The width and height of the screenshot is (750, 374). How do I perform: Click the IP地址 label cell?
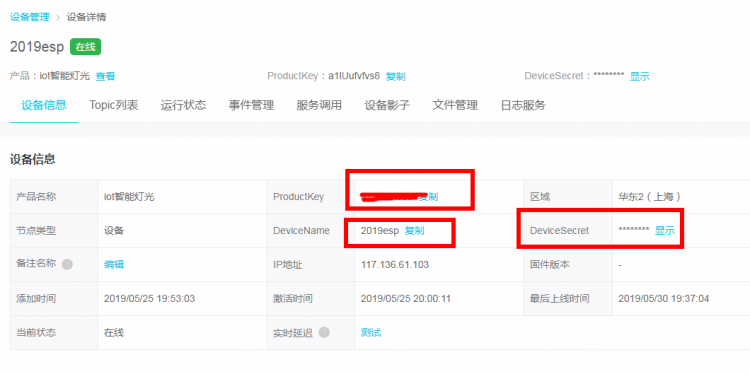[x=311, y=264]
